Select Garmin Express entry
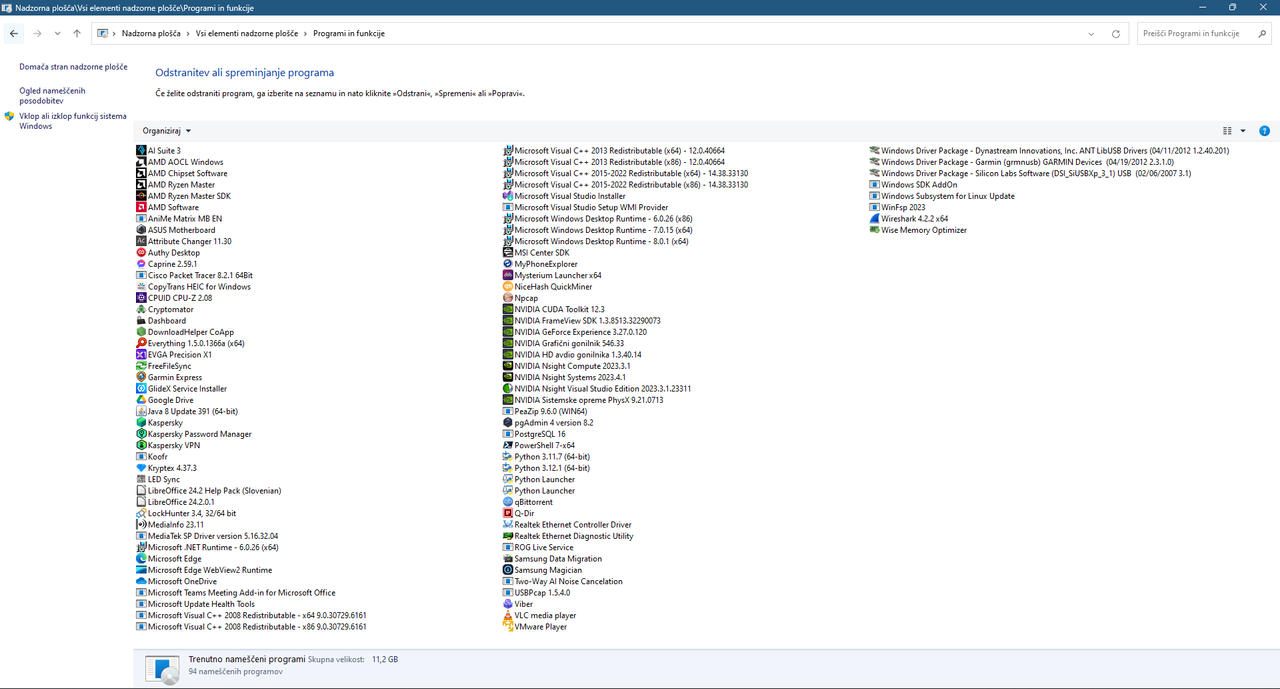Image resolution: width=1280 pixels, height=689 pixels. (x=169, y=377)
